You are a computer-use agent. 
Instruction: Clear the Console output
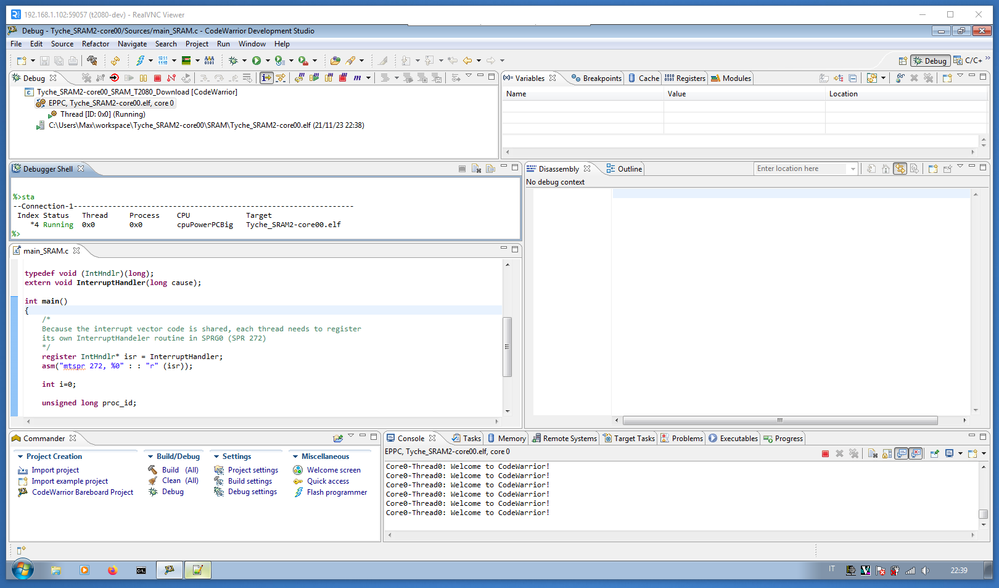[x=873, y=453]
